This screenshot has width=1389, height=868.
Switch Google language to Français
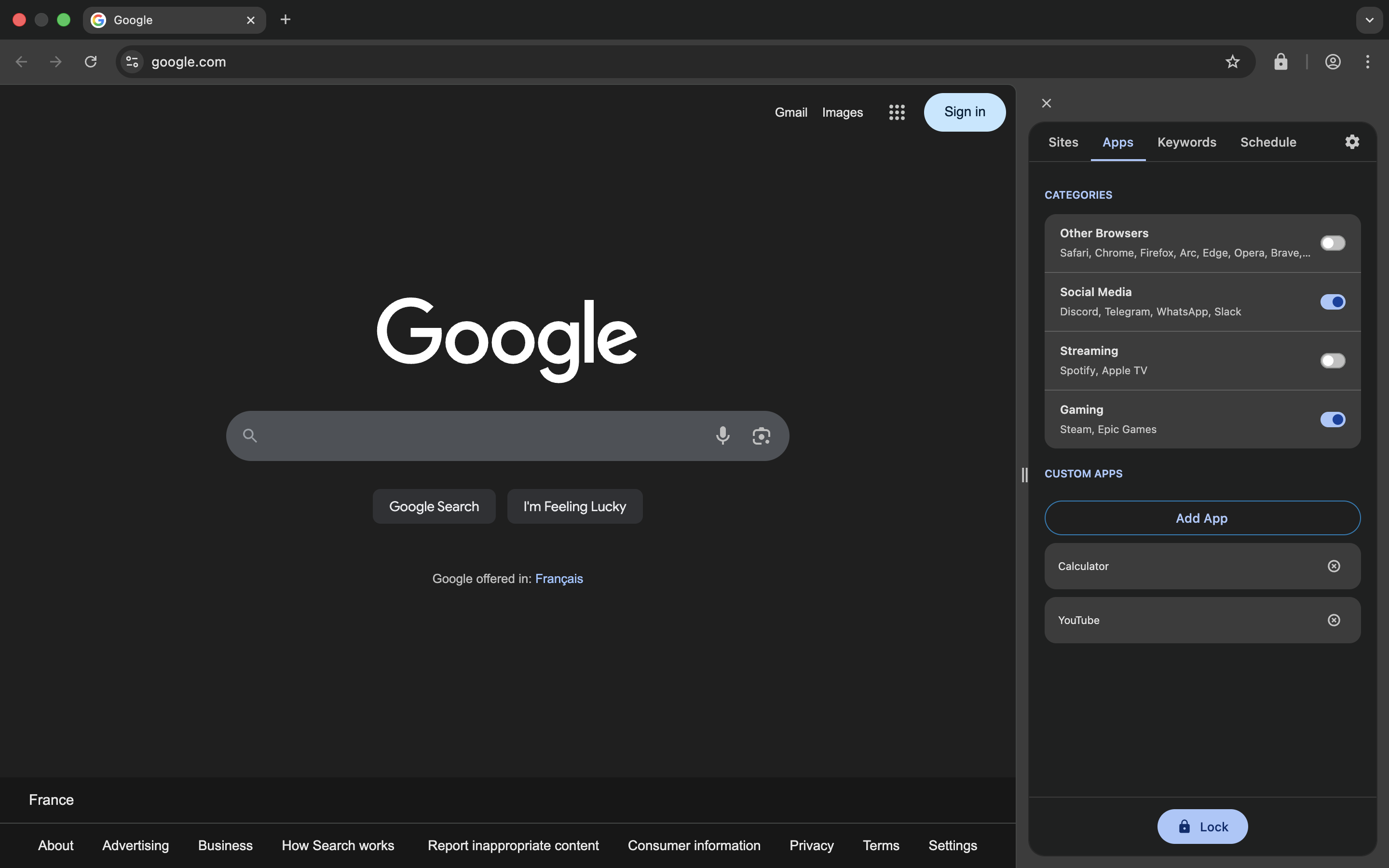tap(559, 579)
